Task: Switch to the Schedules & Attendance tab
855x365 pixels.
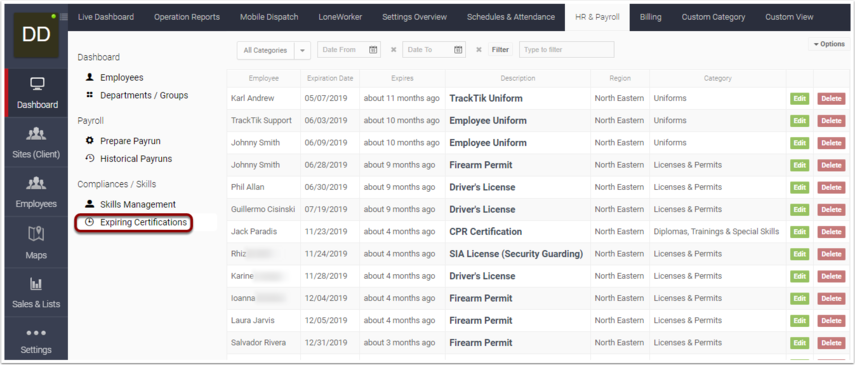Action: (x=510, y=17)
